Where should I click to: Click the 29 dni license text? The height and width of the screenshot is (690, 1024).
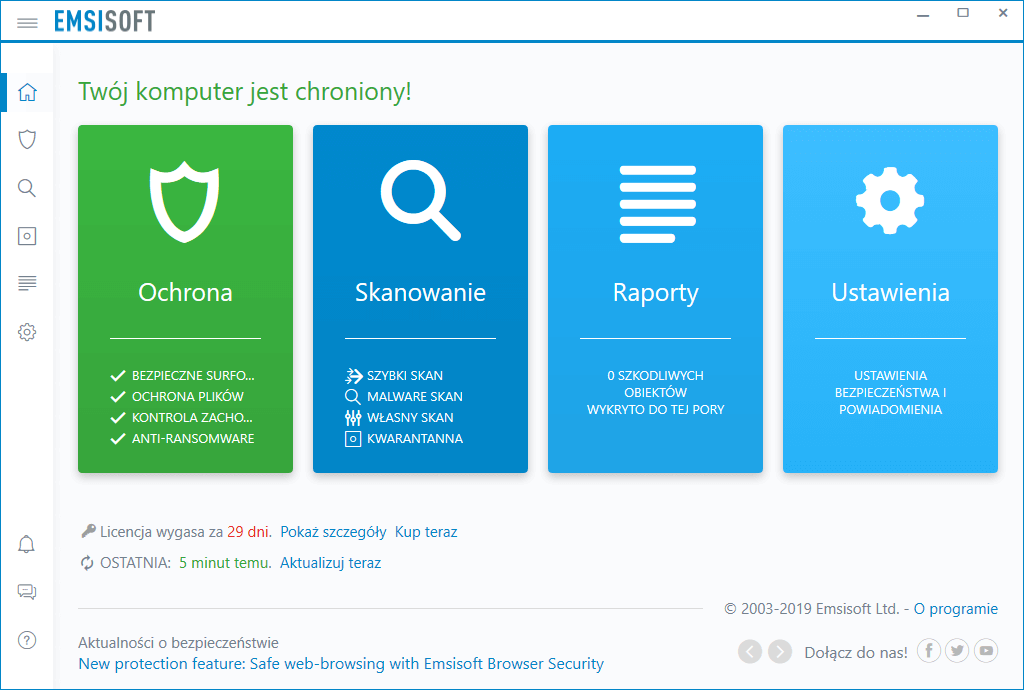click(x=248, y=532)
